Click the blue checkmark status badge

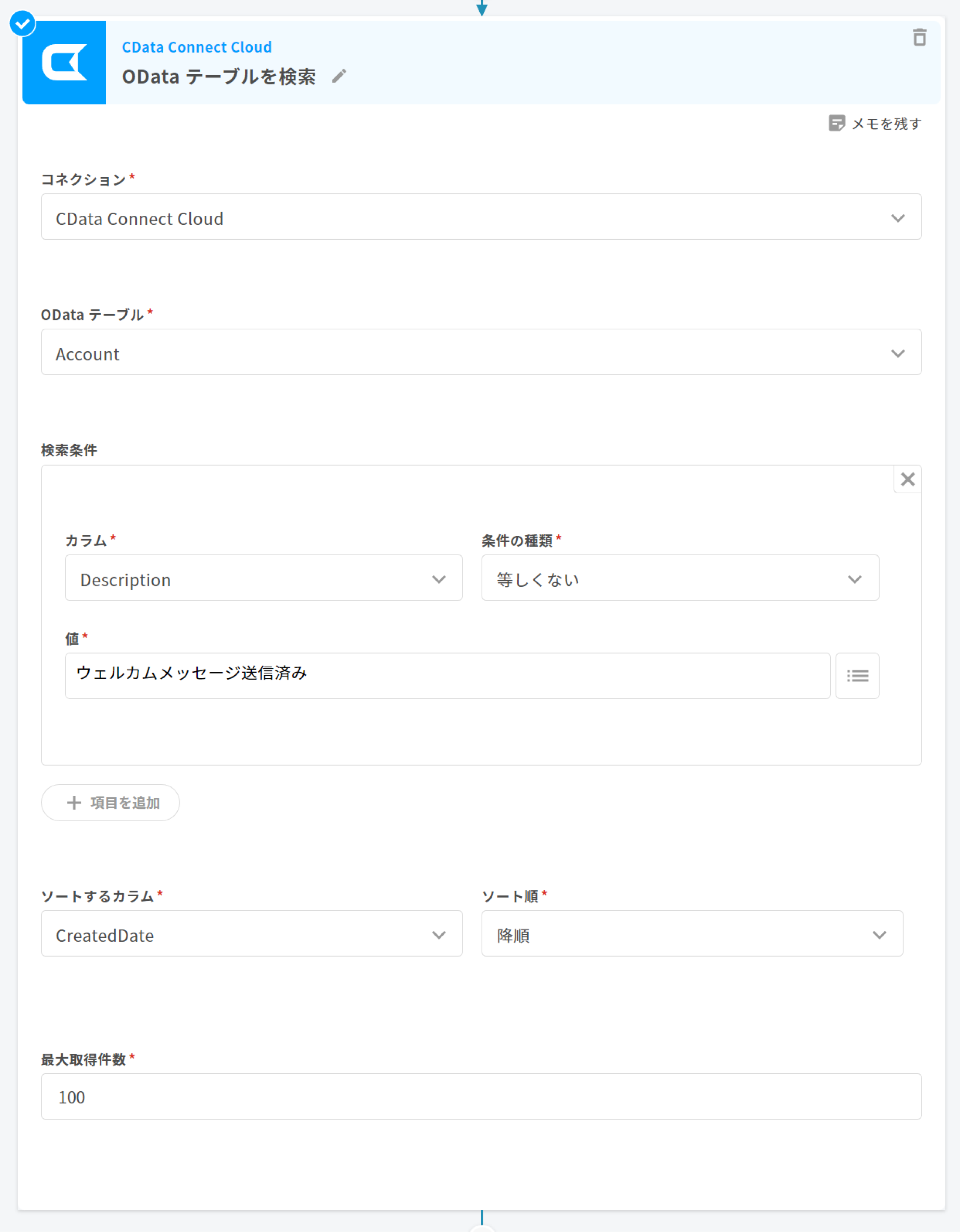click(x=22, y=24)
